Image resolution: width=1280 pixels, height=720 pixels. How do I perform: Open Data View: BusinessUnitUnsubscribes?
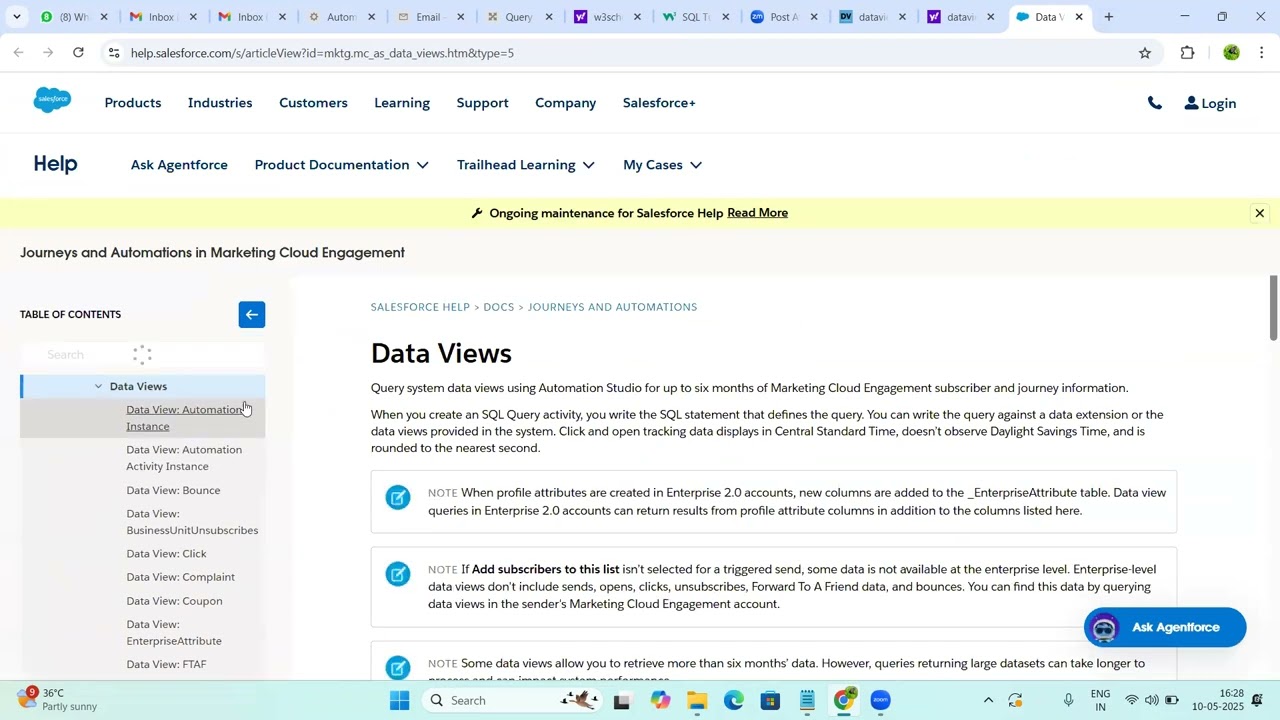click(x=192, y=522)
